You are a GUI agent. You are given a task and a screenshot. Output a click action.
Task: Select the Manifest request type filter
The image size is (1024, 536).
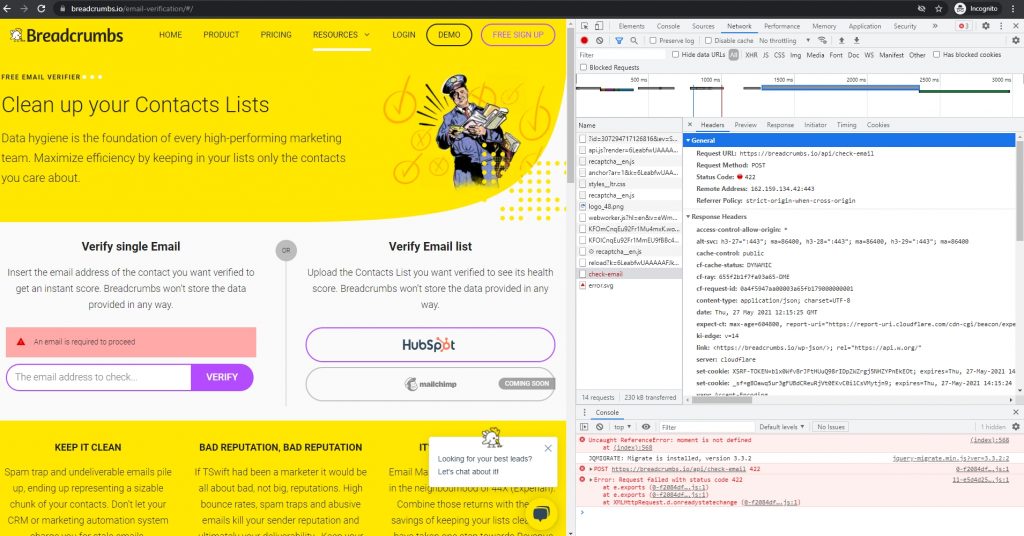coord(891,55)
